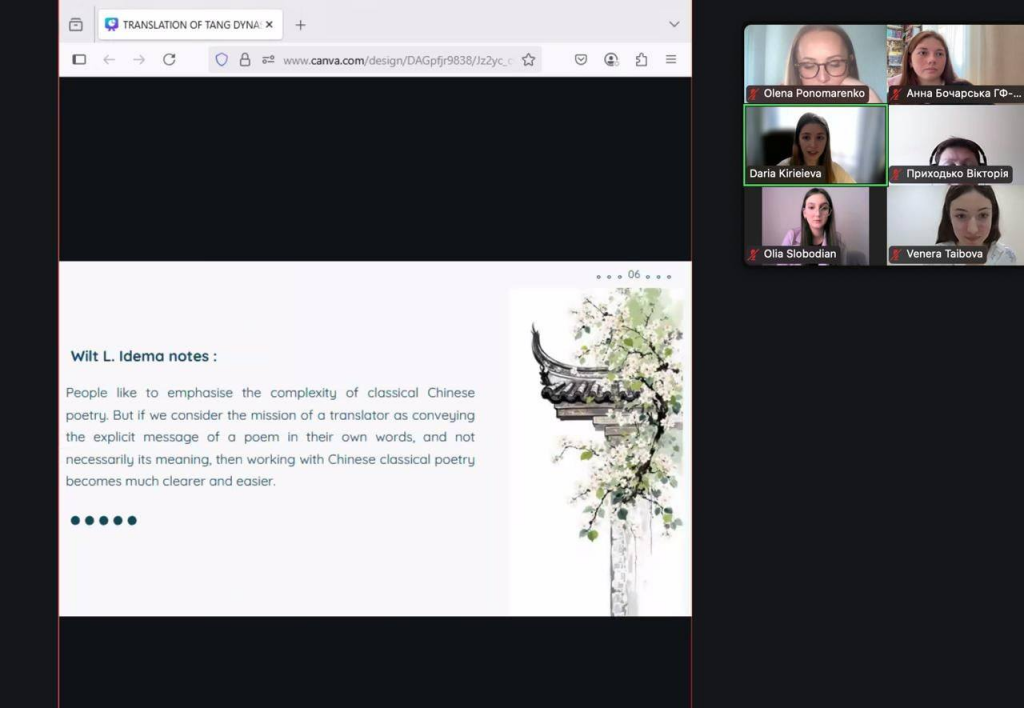Viewport: 1024px width, 708px height.
Task: Click the forward navigation arrow
Action: (x=139, y=60)
